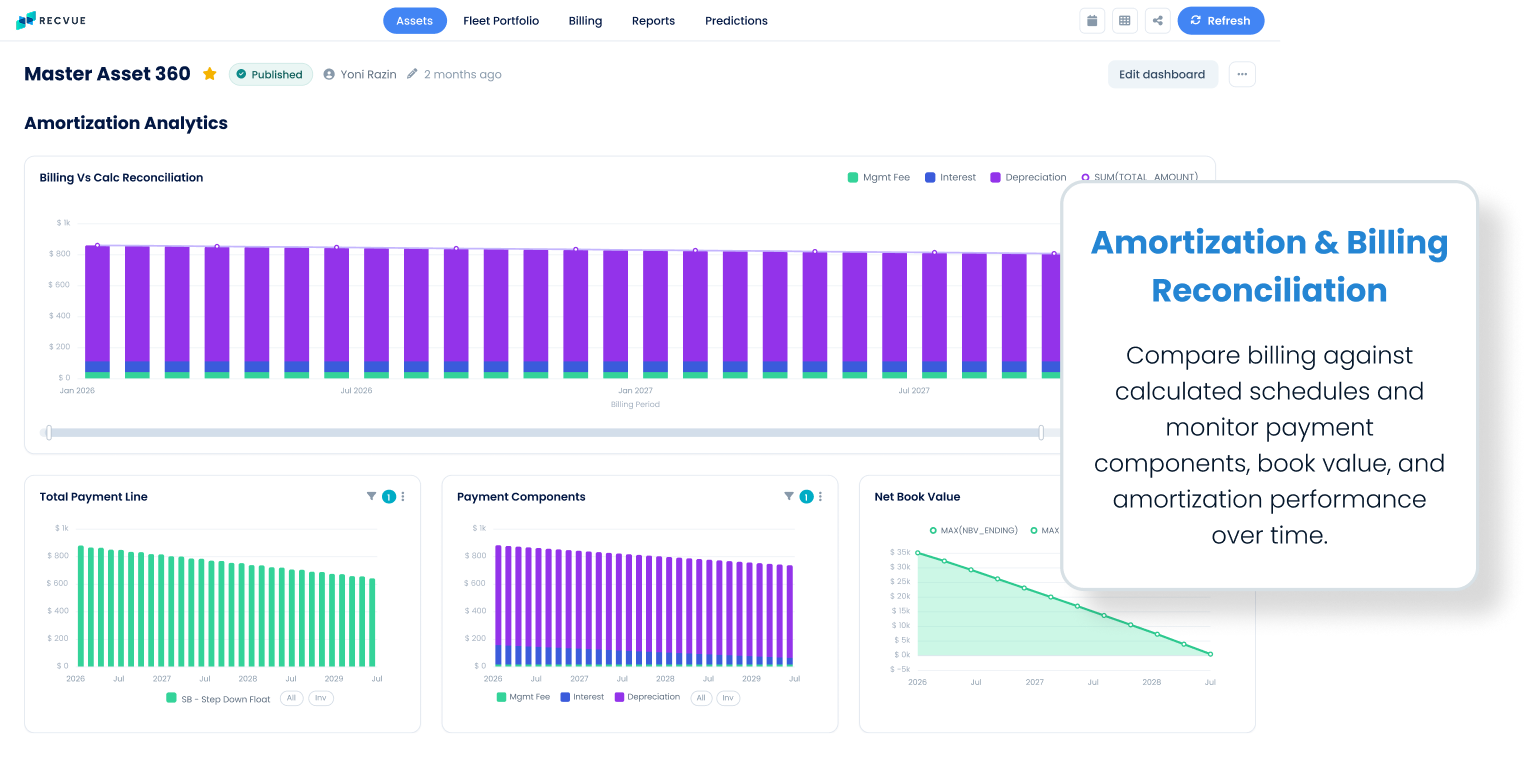Click the right handle of the billing period slider
The height and width of the screenshot is (772, 1528).
pyautogui.click(x=1041, y=432)
